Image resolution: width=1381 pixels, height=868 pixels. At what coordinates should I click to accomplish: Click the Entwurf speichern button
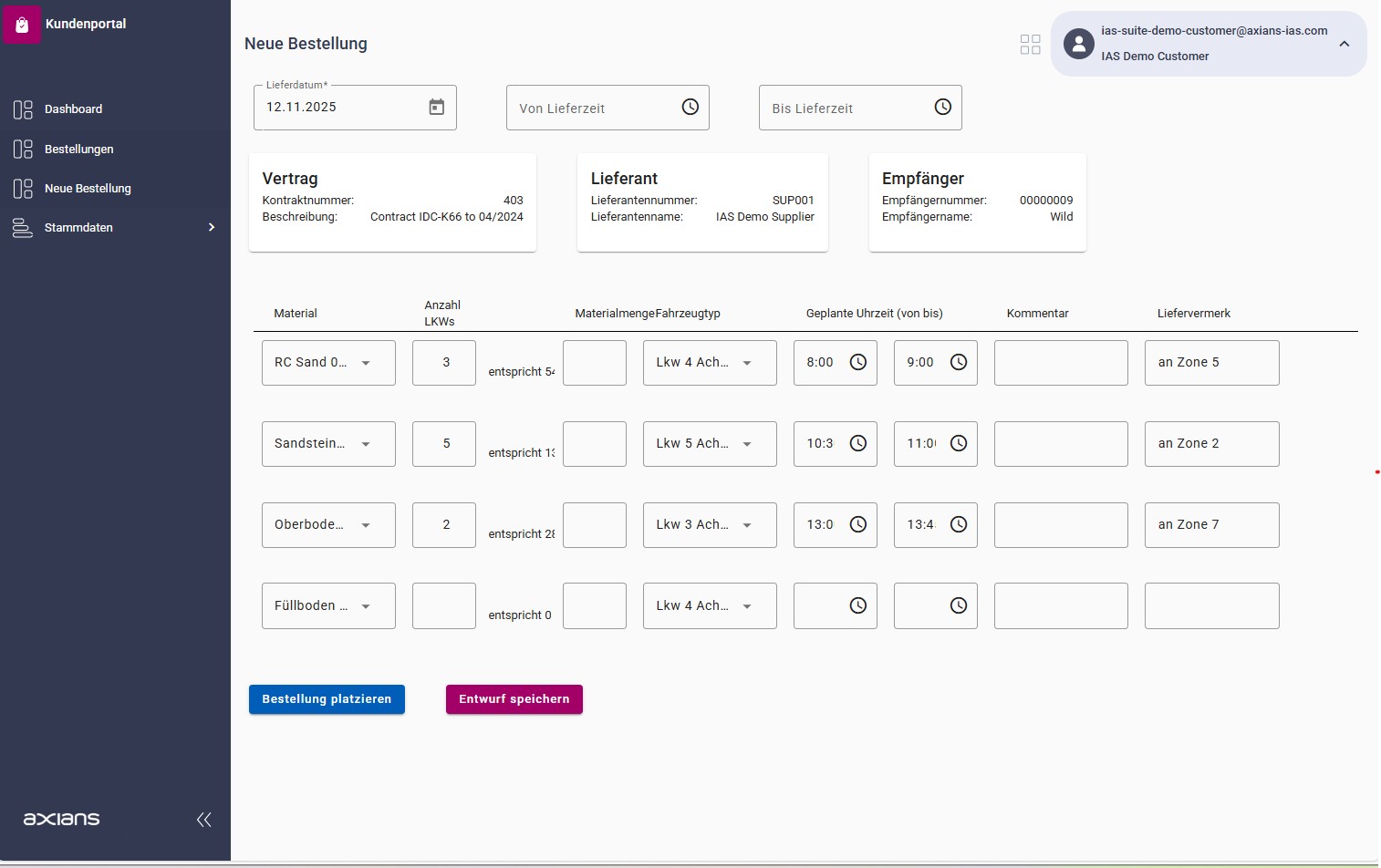tap(514, 699)
